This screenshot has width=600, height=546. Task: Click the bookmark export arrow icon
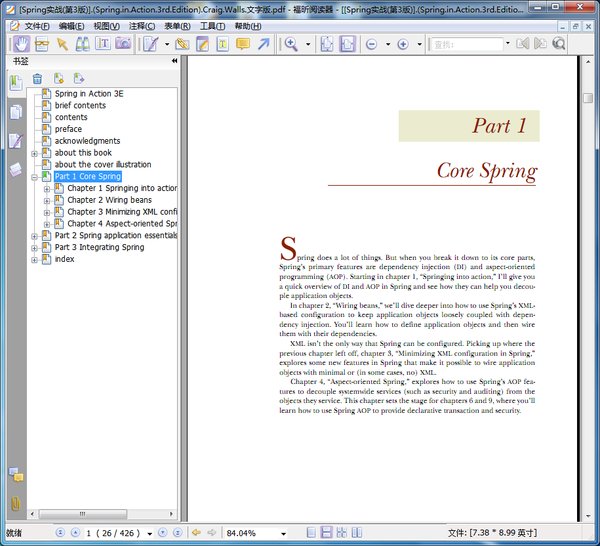pyautogui.click(x=78, y=78)
